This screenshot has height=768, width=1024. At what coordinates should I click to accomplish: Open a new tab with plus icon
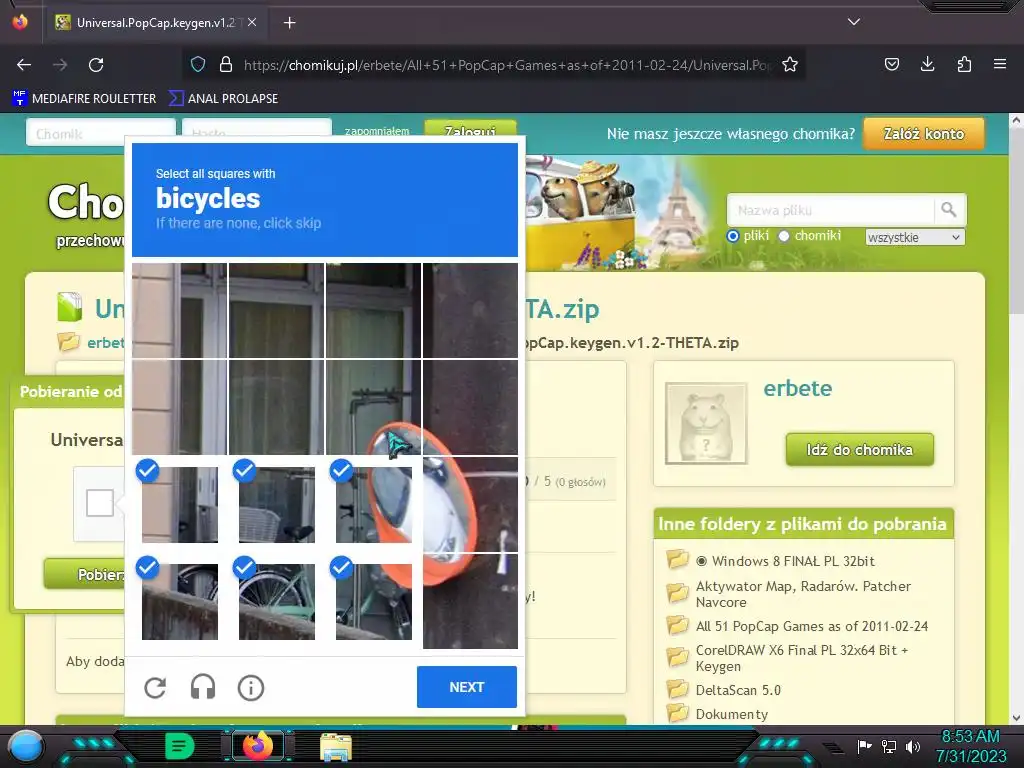pos(289,23)
